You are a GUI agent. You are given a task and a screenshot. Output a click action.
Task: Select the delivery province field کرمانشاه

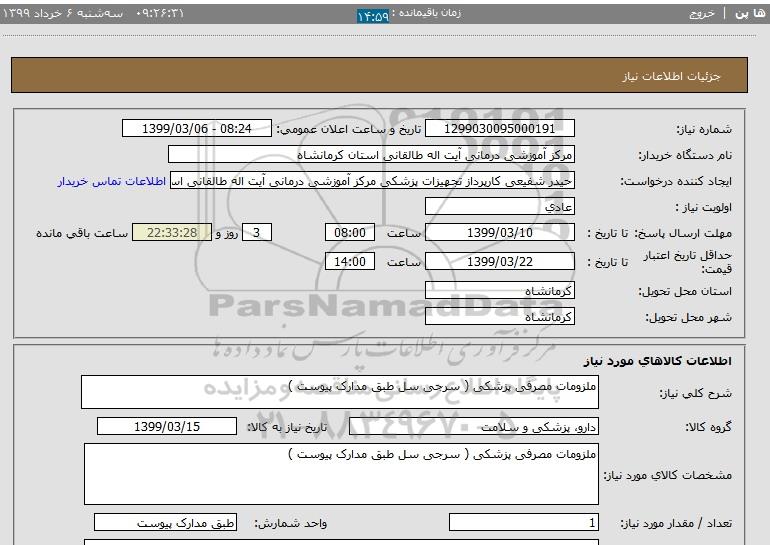[x=499, y=291]
